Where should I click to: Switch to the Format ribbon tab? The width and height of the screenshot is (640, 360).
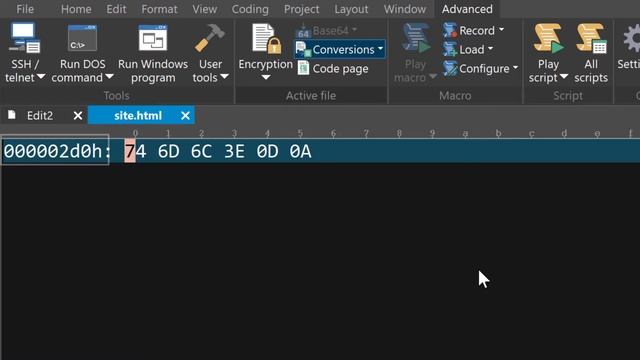pos(159,9)
